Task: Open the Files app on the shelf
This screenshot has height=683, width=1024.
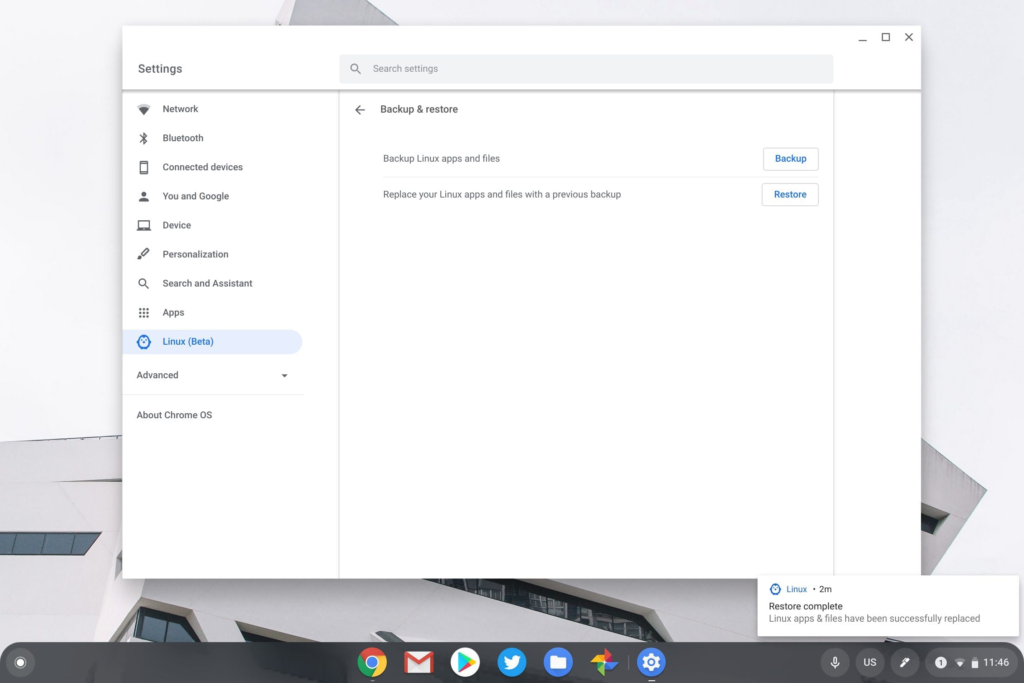Action: 558,663
